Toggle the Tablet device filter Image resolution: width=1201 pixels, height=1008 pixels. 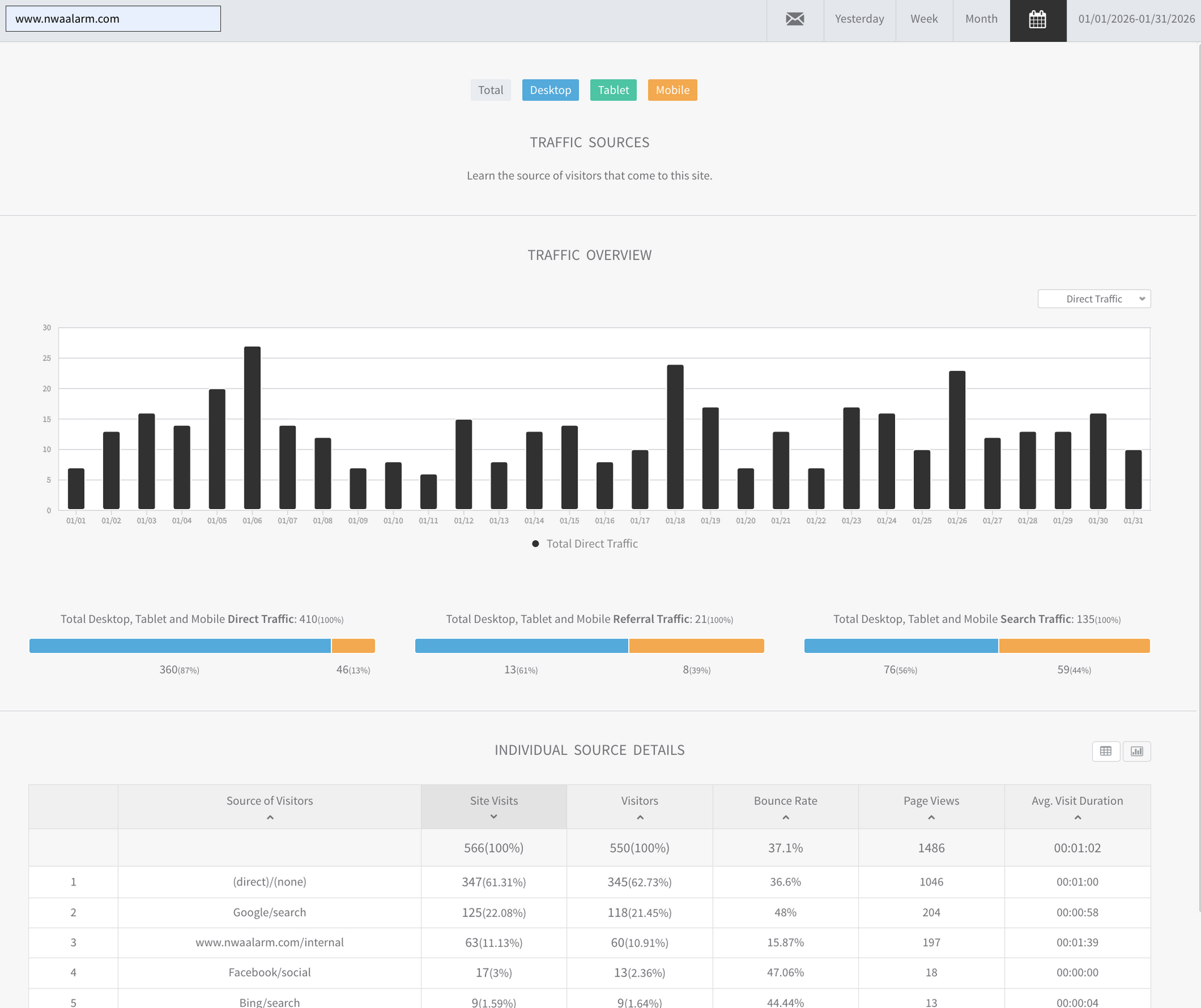(x=613, y=90)
